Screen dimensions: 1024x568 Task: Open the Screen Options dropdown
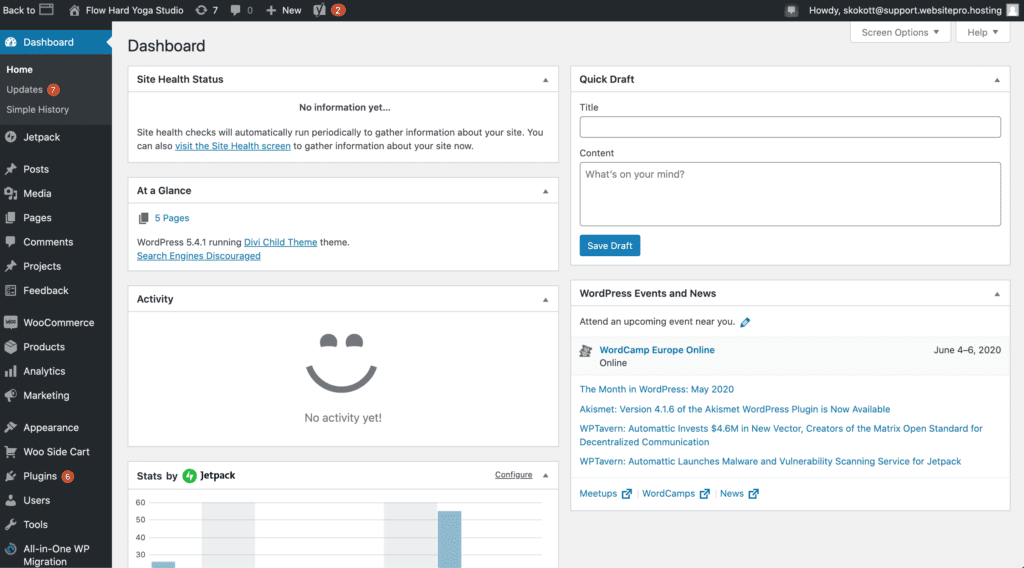[x=900, y=32]
